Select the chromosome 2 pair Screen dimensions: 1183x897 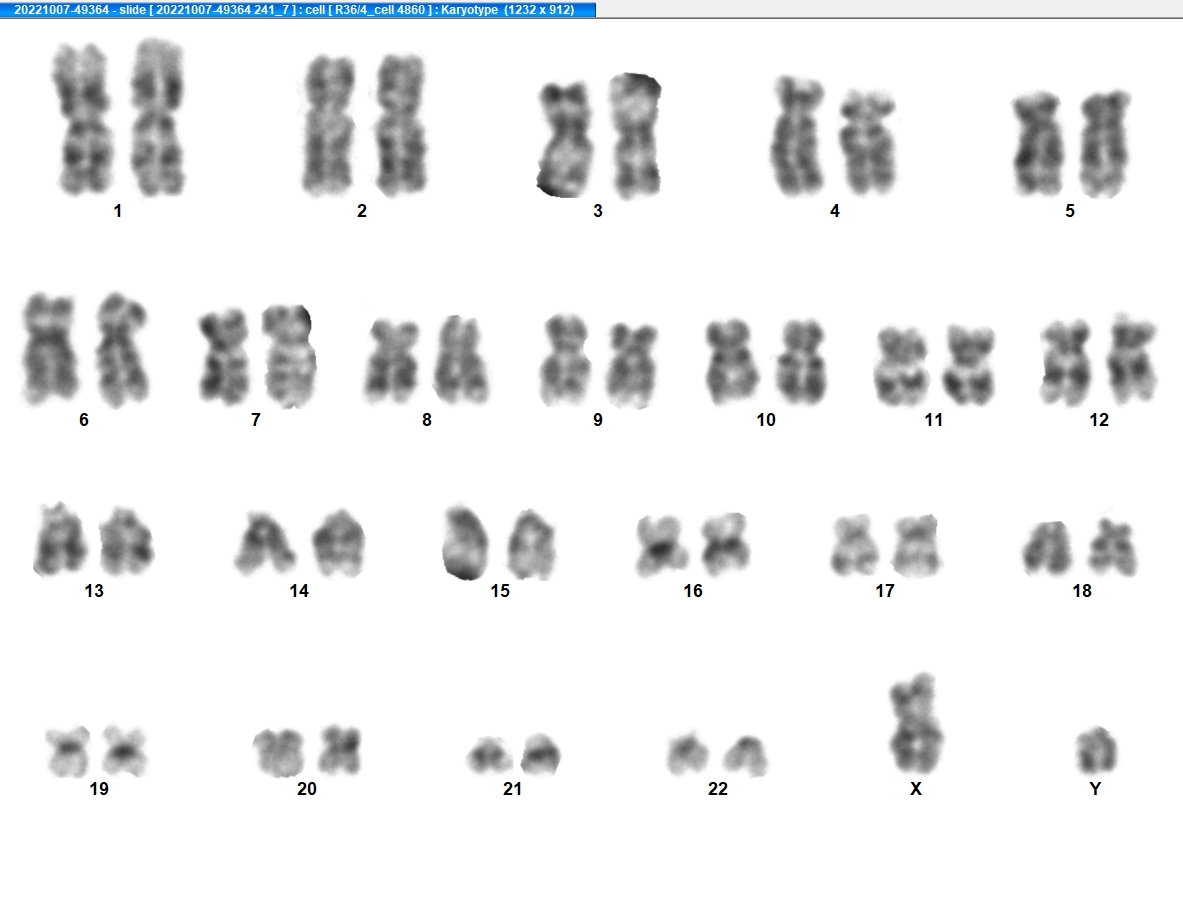(365, 124)
